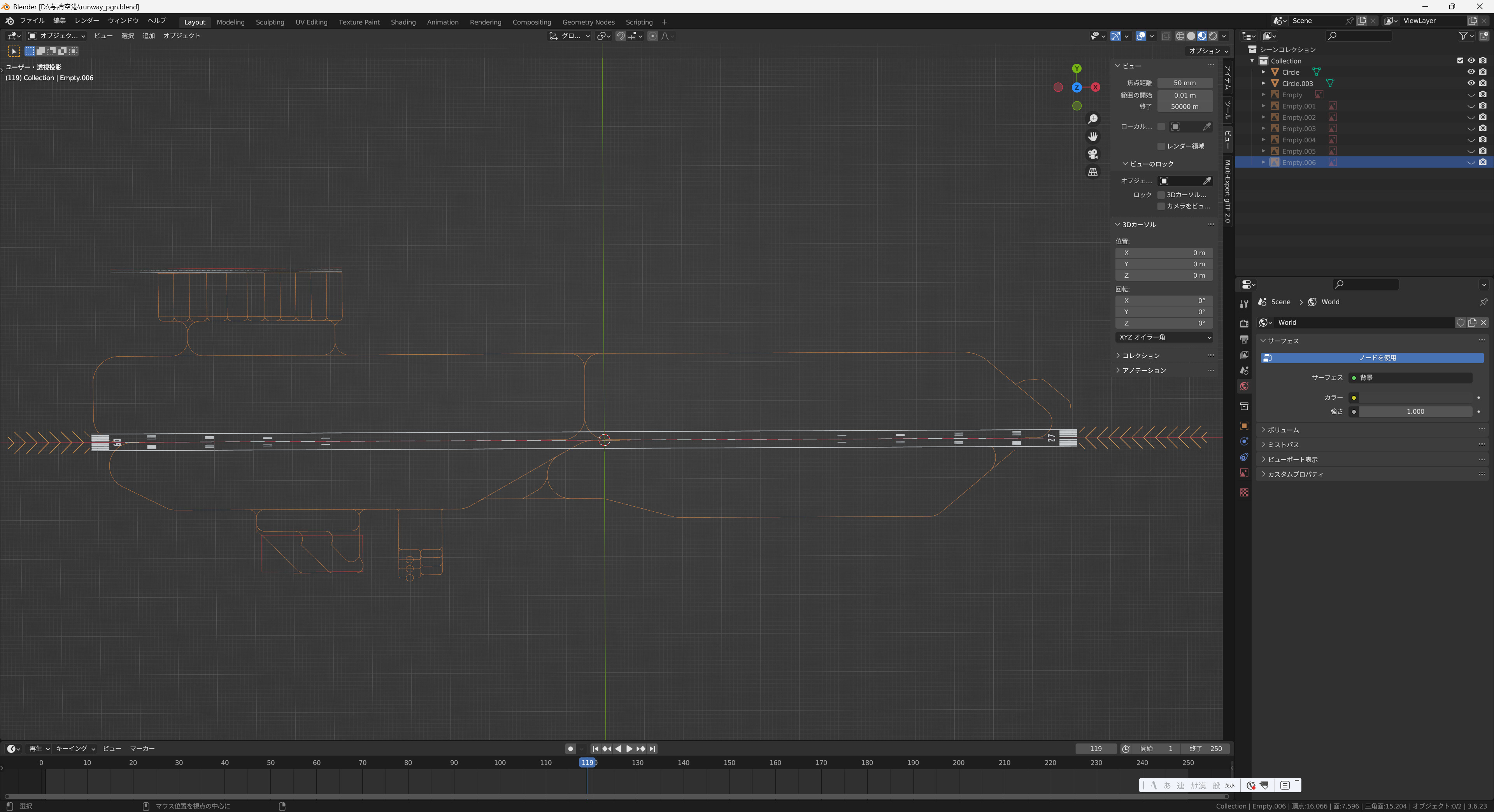Open the Output properties tab
This screenshot has width=1494, height=812.
point(1243,339)
